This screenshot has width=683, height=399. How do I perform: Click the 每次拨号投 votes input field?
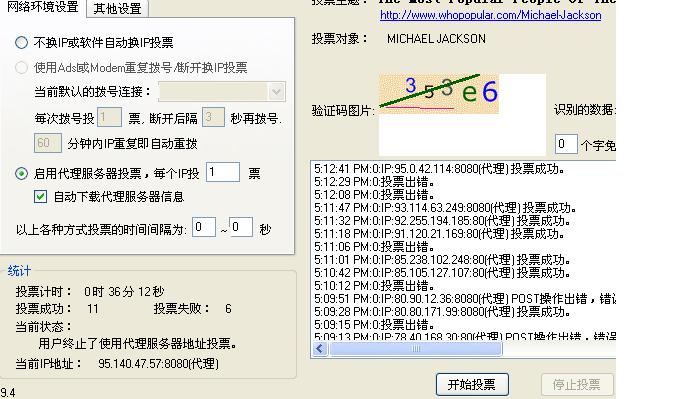[x=109, y=117]
